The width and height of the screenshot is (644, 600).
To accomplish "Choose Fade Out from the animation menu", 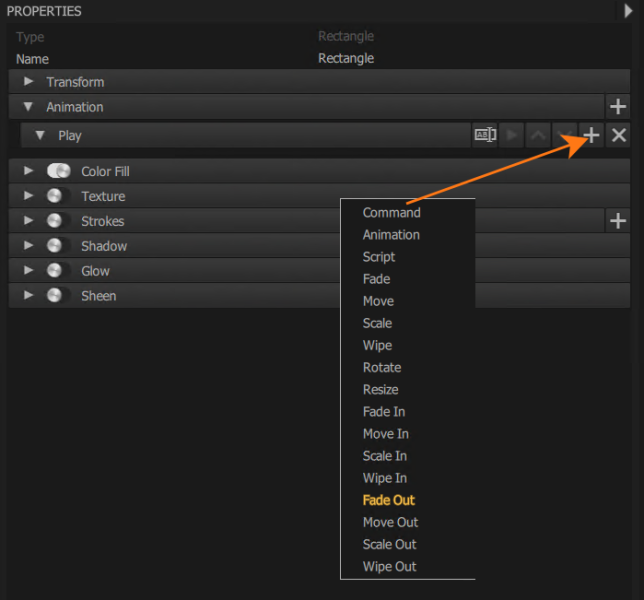I will click(x=389, y=500).
